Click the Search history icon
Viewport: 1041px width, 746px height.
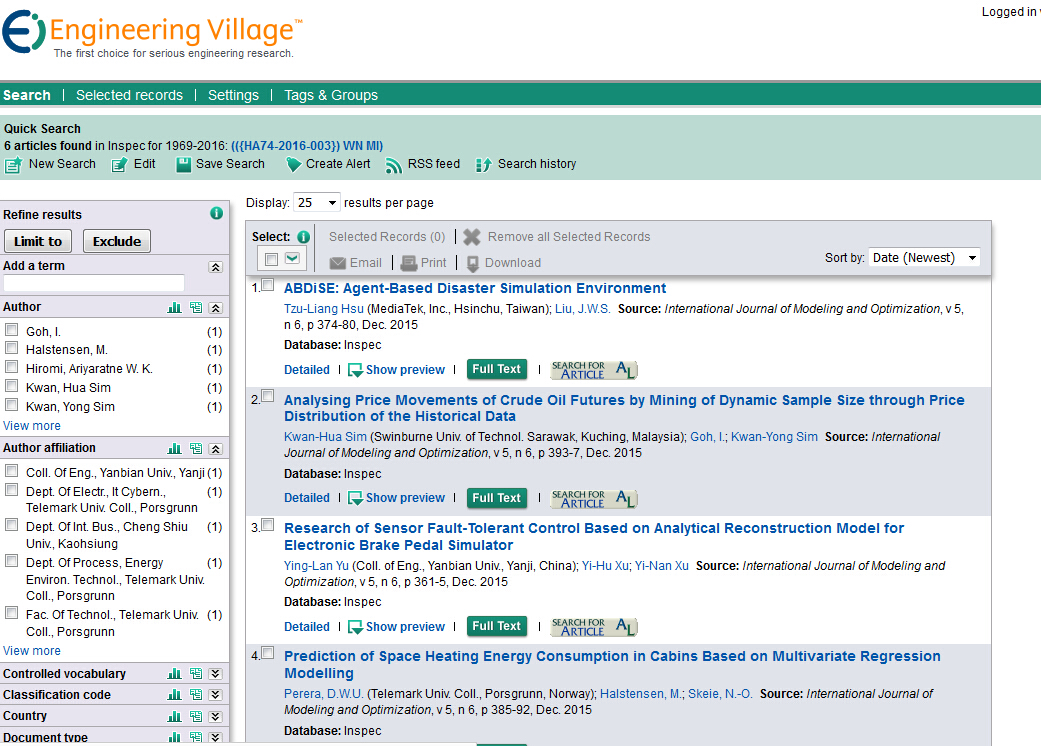pyautogui.click(x=484, y=165)
